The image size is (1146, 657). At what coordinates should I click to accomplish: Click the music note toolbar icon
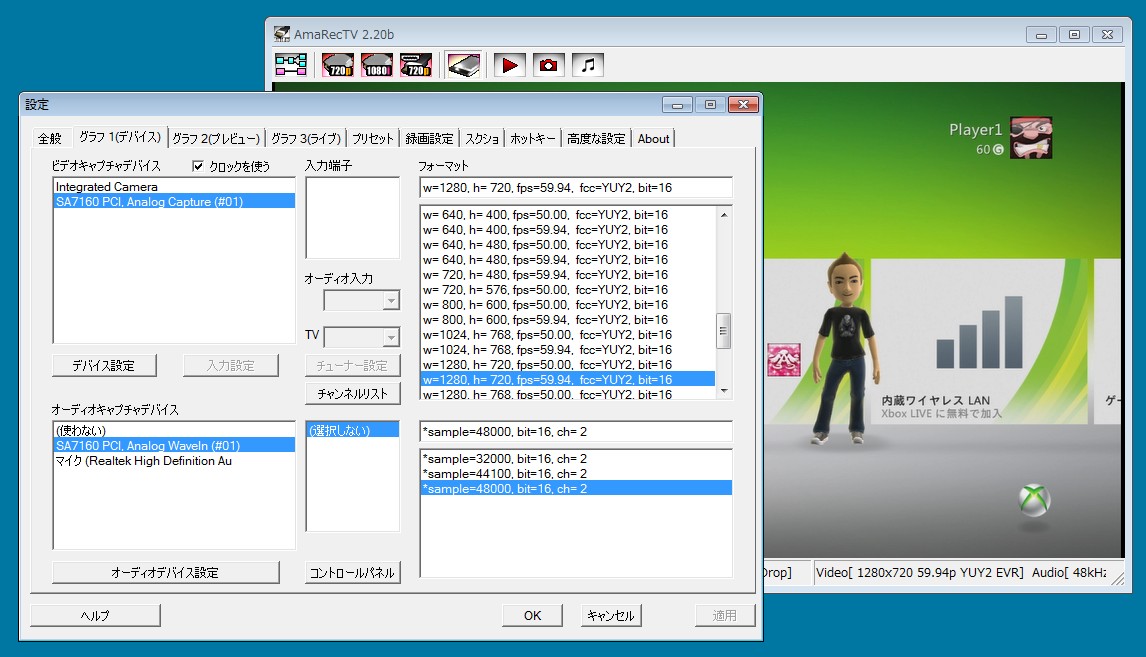pyautogui.click(x=588, y=65)
